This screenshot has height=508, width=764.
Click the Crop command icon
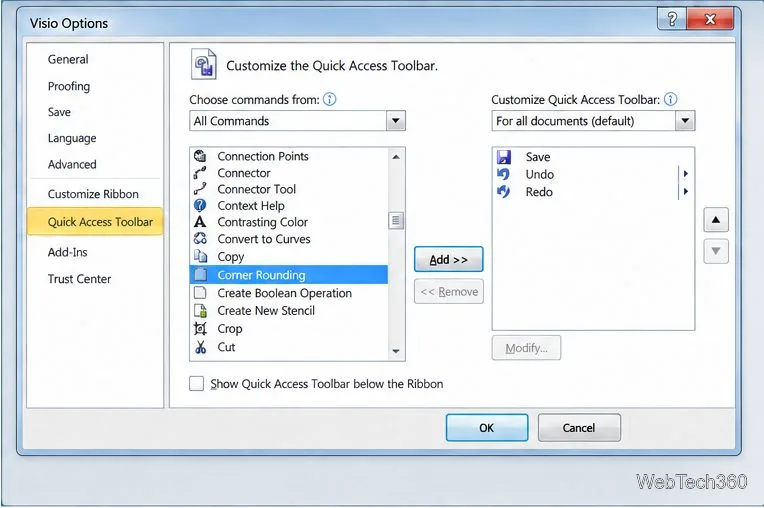(200, 329)
